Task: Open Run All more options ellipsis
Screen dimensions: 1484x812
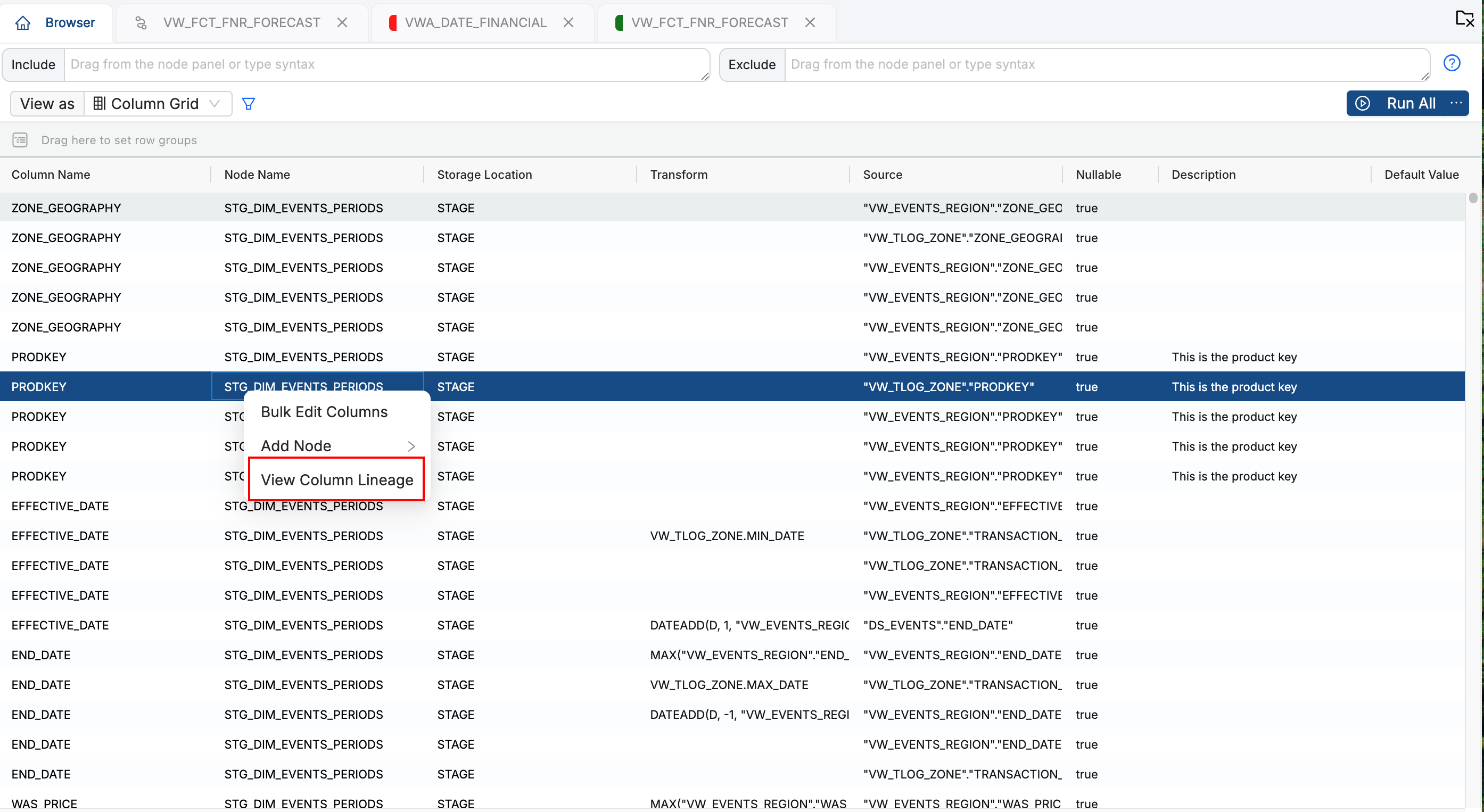Action: (x=1456, y=103)
